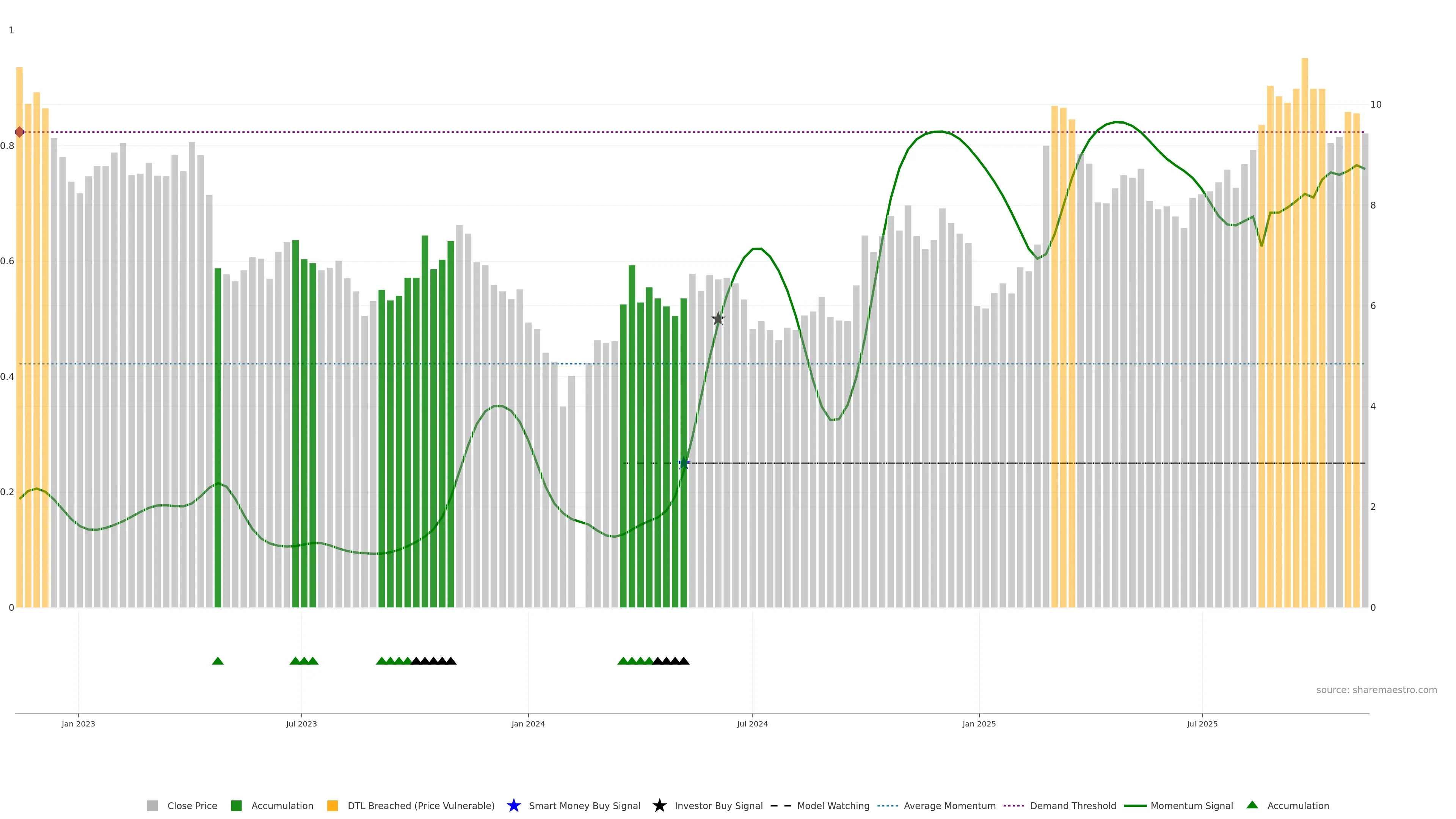Toggle the Demand Threshold legend label

coord(1073,805)
